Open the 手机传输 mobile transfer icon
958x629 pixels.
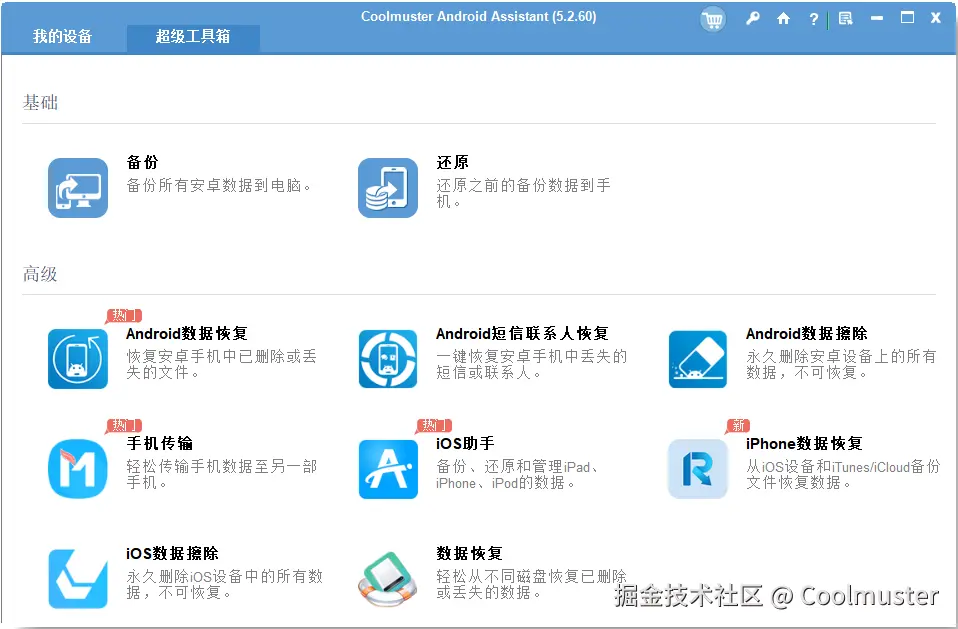78,469
